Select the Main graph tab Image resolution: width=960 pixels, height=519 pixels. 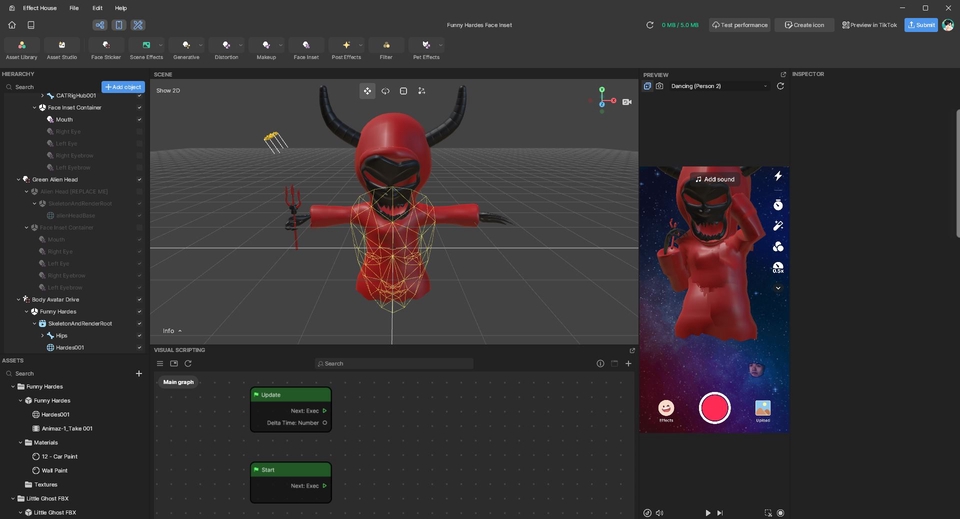tap(178, 382)
